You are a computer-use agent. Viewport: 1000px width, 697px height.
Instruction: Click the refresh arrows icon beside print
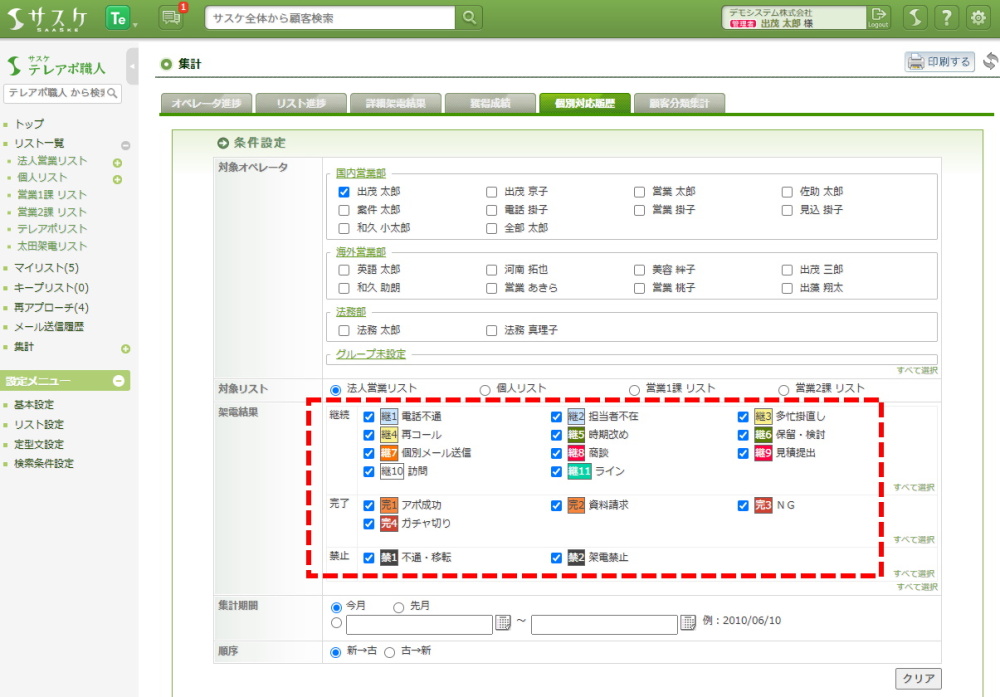(x=990, y=62)
